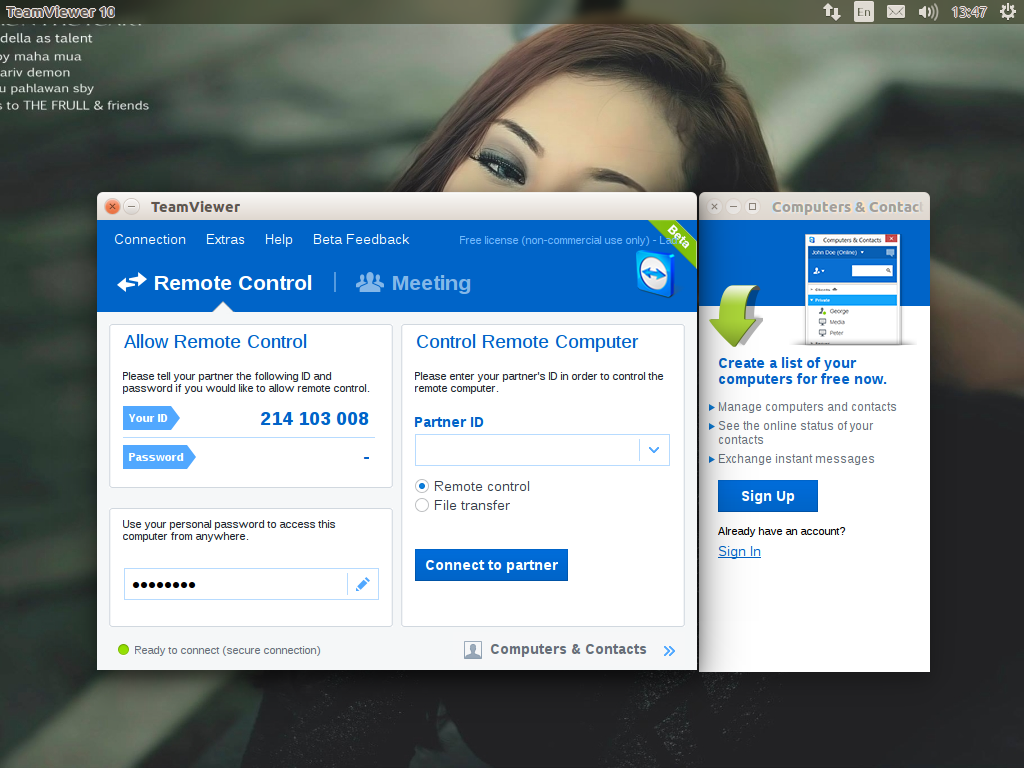Click Connect to partner button
1024x768 pixels.
pyautogui.click(x=491, y=565)
